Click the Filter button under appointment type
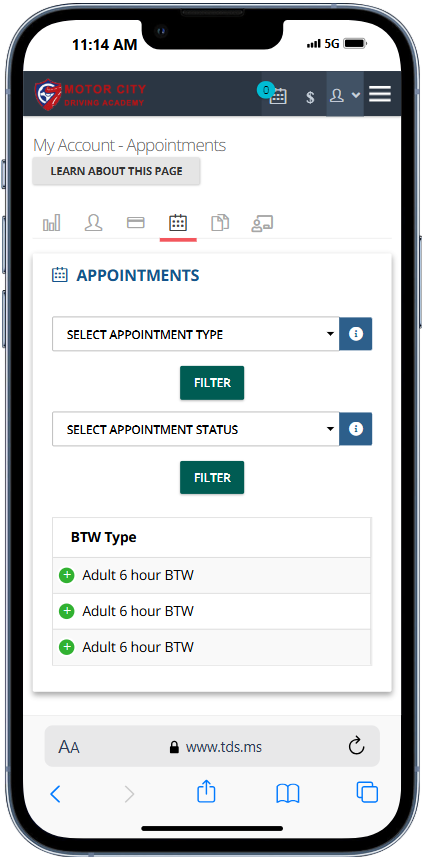The image size is (422, 857). point(212,383)
